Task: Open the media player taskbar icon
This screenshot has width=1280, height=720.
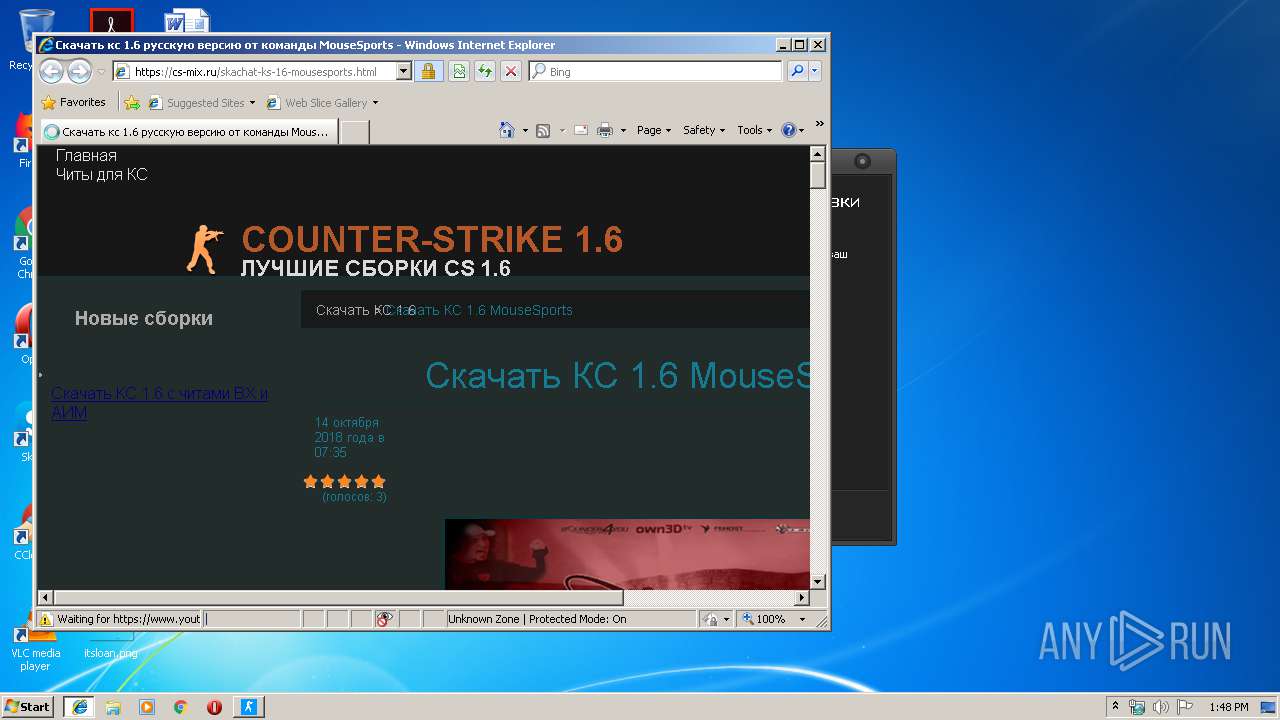Action: (x=147, y=707)
